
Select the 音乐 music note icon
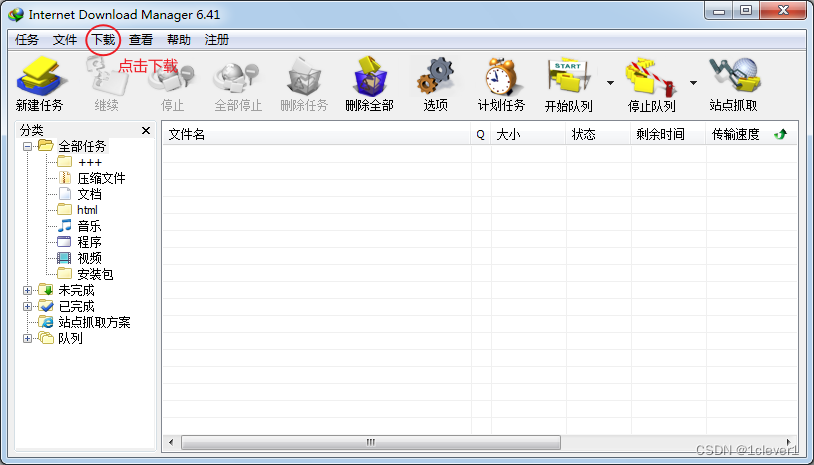click(x=64, y=226)
